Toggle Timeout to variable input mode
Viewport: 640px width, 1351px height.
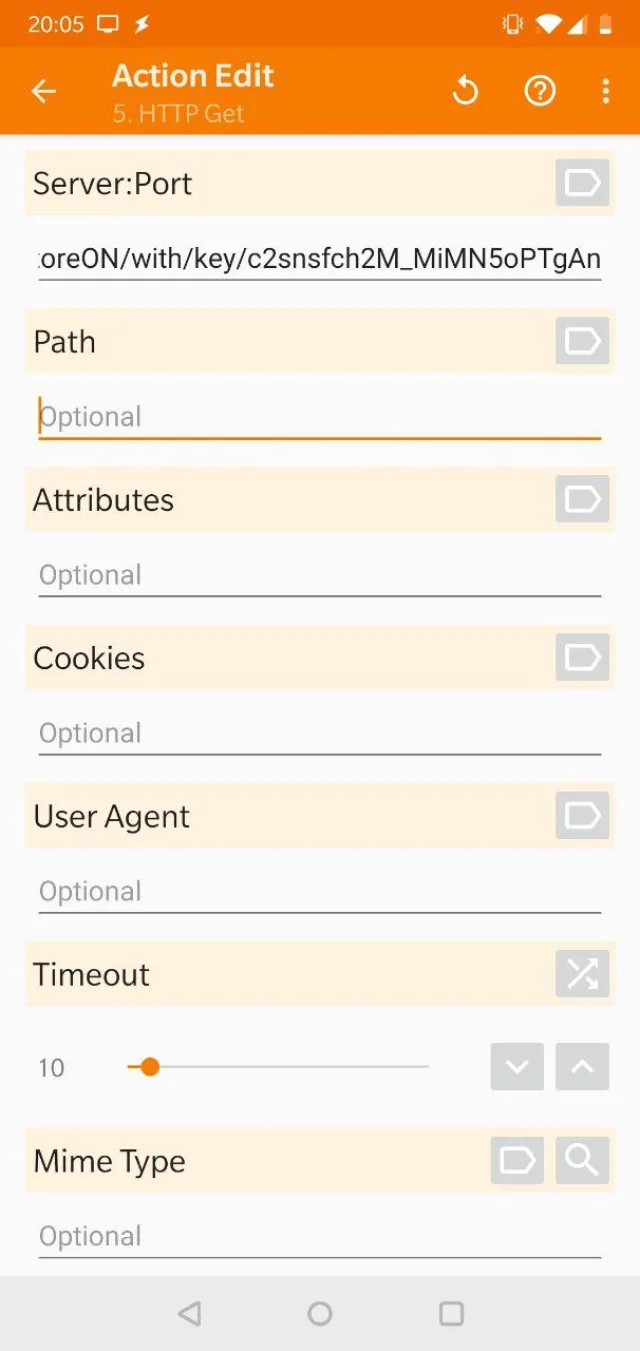[581, 974]
